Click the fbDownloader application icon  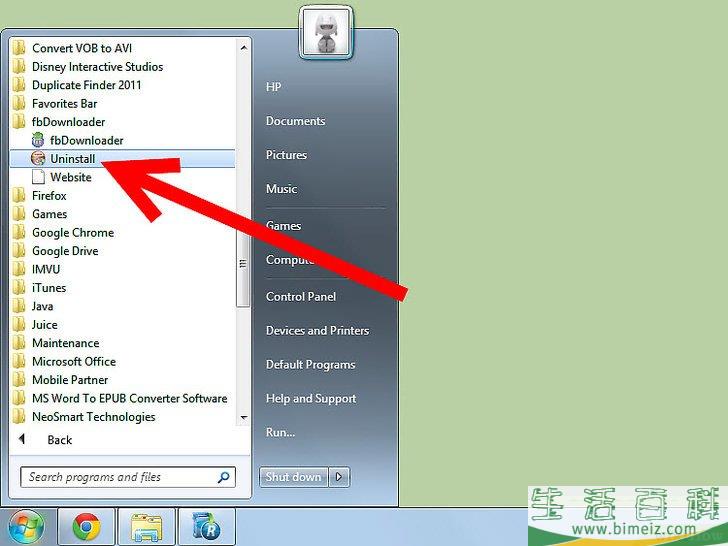[38, 140]
